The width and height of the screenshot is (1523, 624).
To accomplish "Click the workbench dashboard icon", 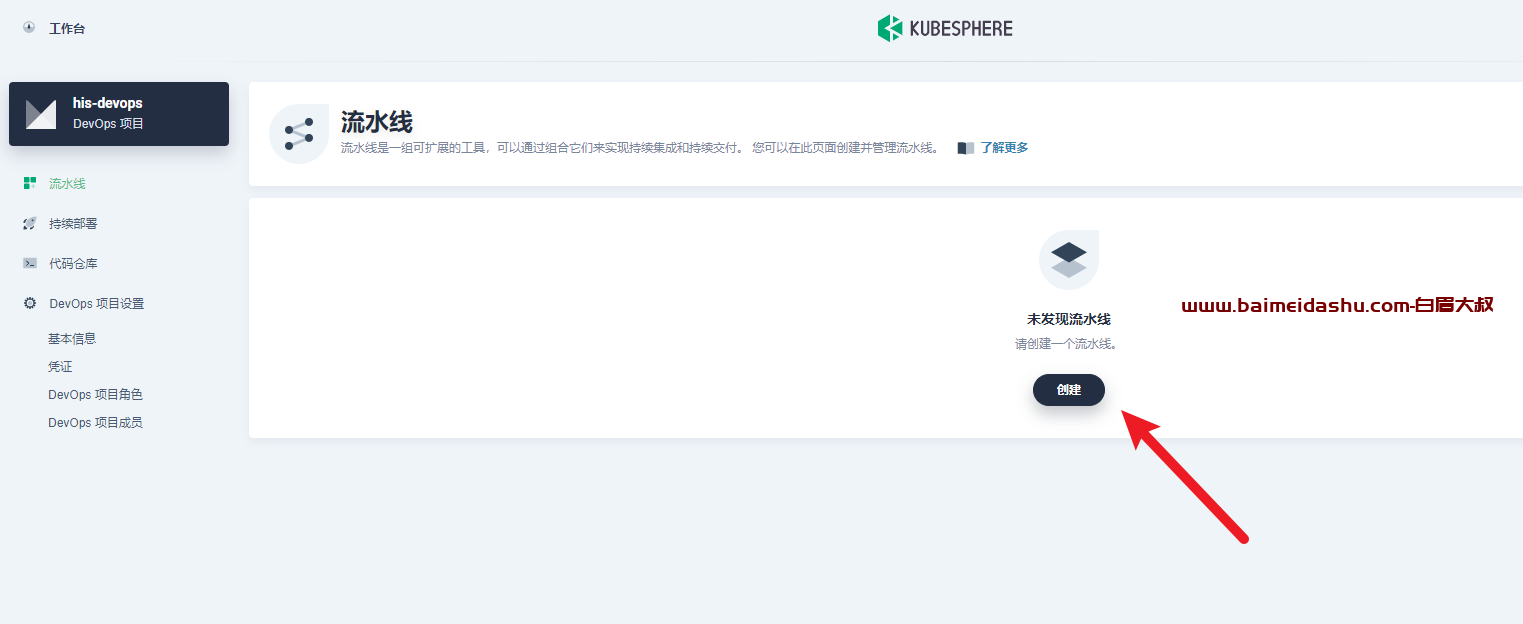I will (29, 28).
